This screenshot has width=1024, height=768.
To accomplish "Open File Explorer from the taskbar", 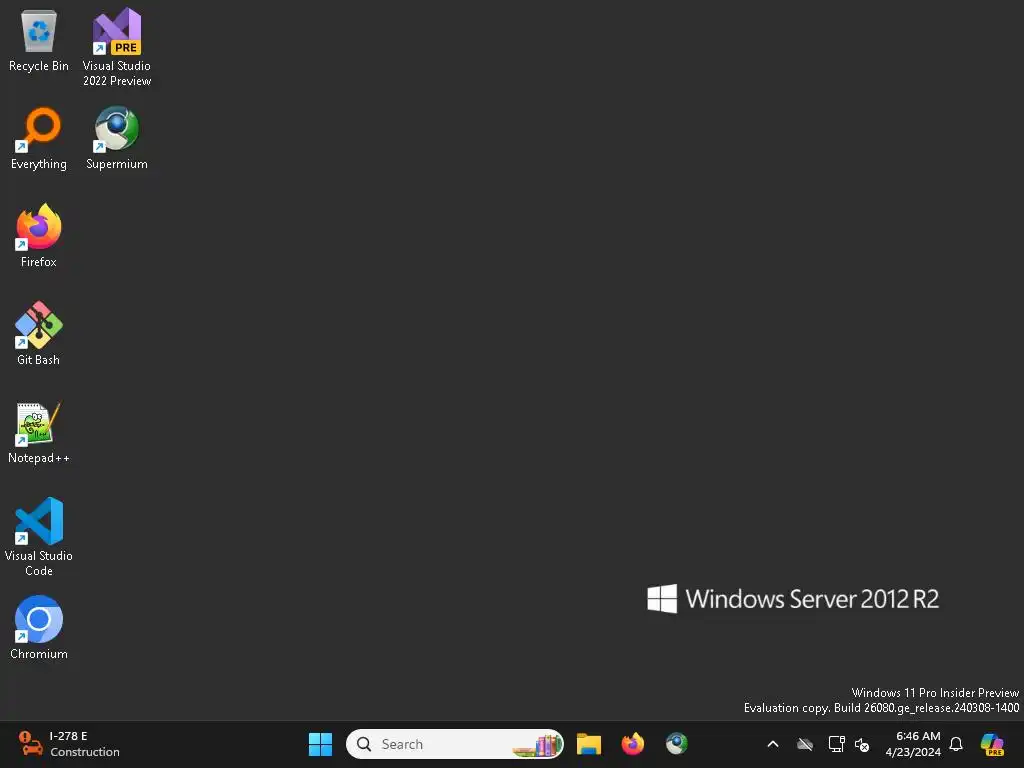I will (588, 744).
